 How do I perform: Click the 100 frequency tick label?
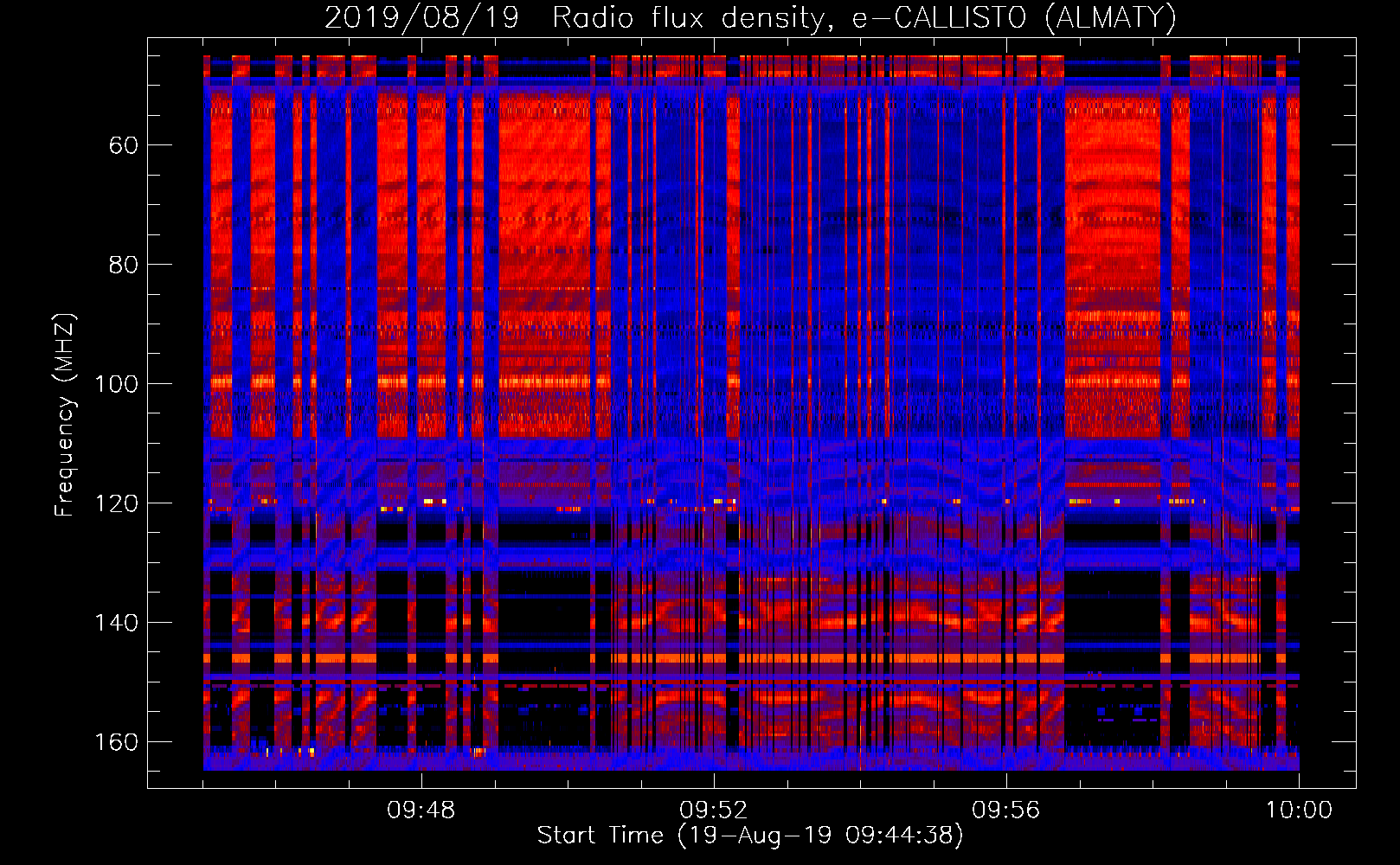pos(116,384)
